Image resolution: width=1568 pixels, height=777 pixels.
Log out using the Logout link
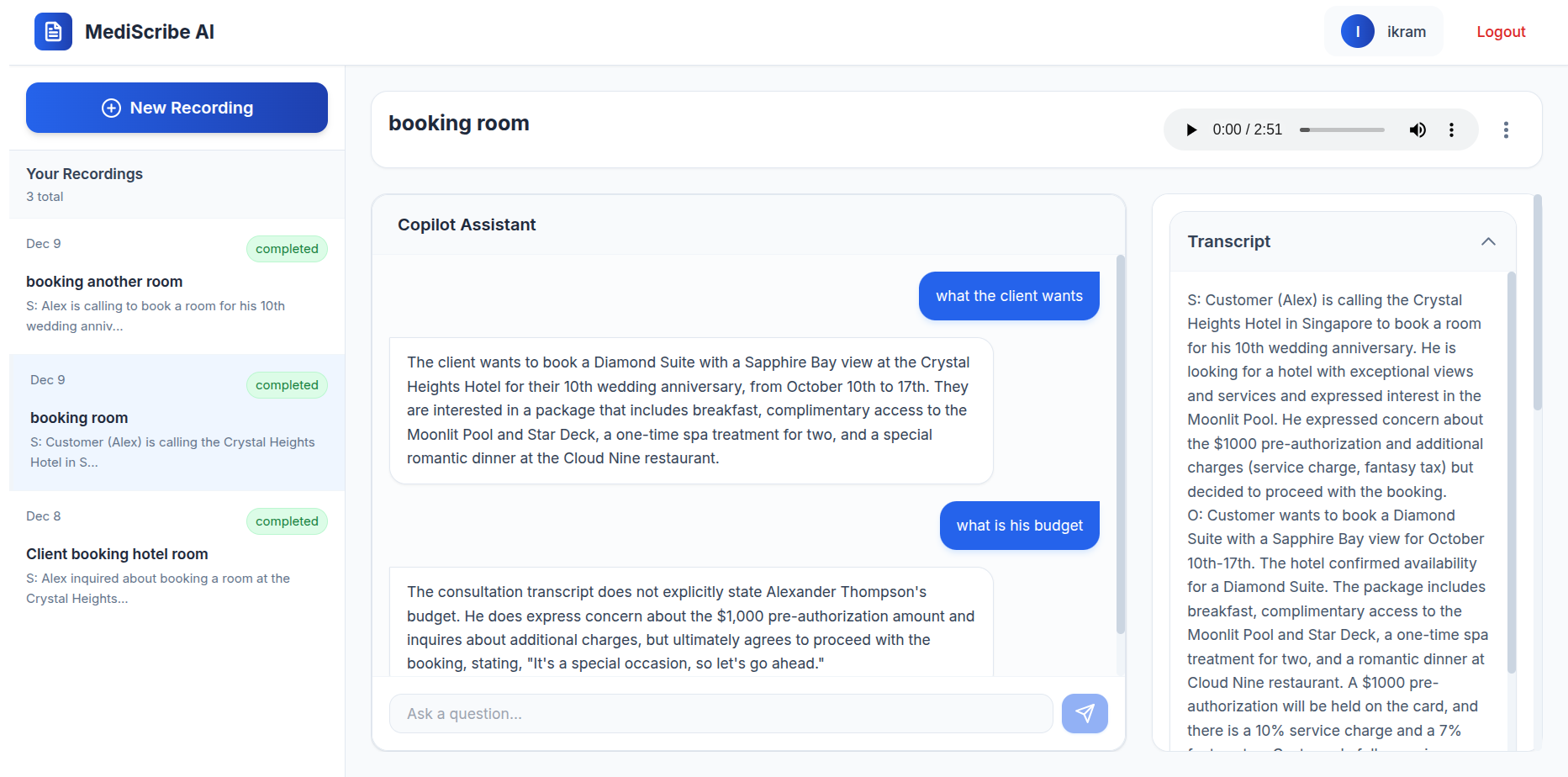click(x=1501, y=32)
